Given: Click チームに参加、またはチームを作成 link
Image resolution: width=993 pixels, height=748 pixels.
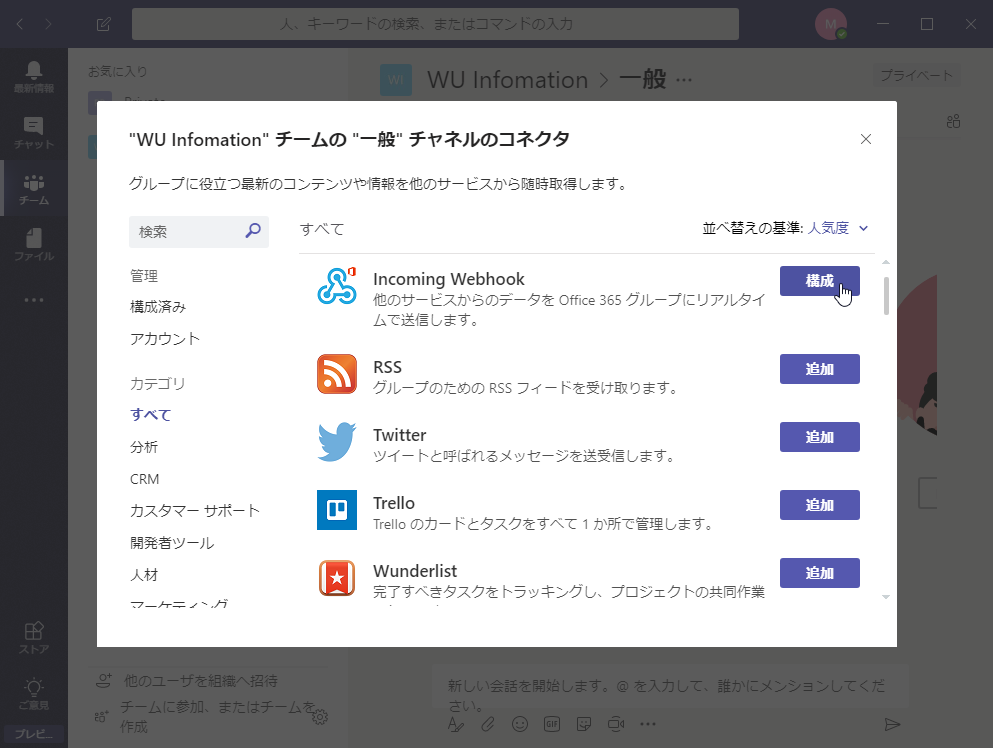Looking at the screenshot, I should coord(218,716).
